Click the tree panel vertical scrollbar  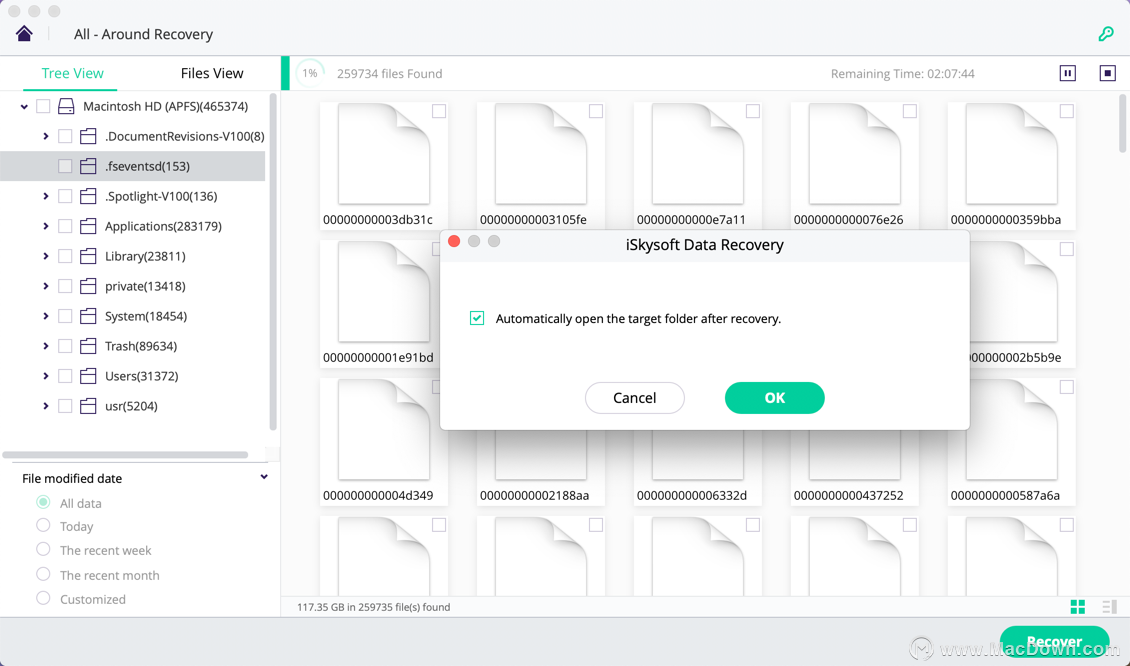[x=273, y=262]
